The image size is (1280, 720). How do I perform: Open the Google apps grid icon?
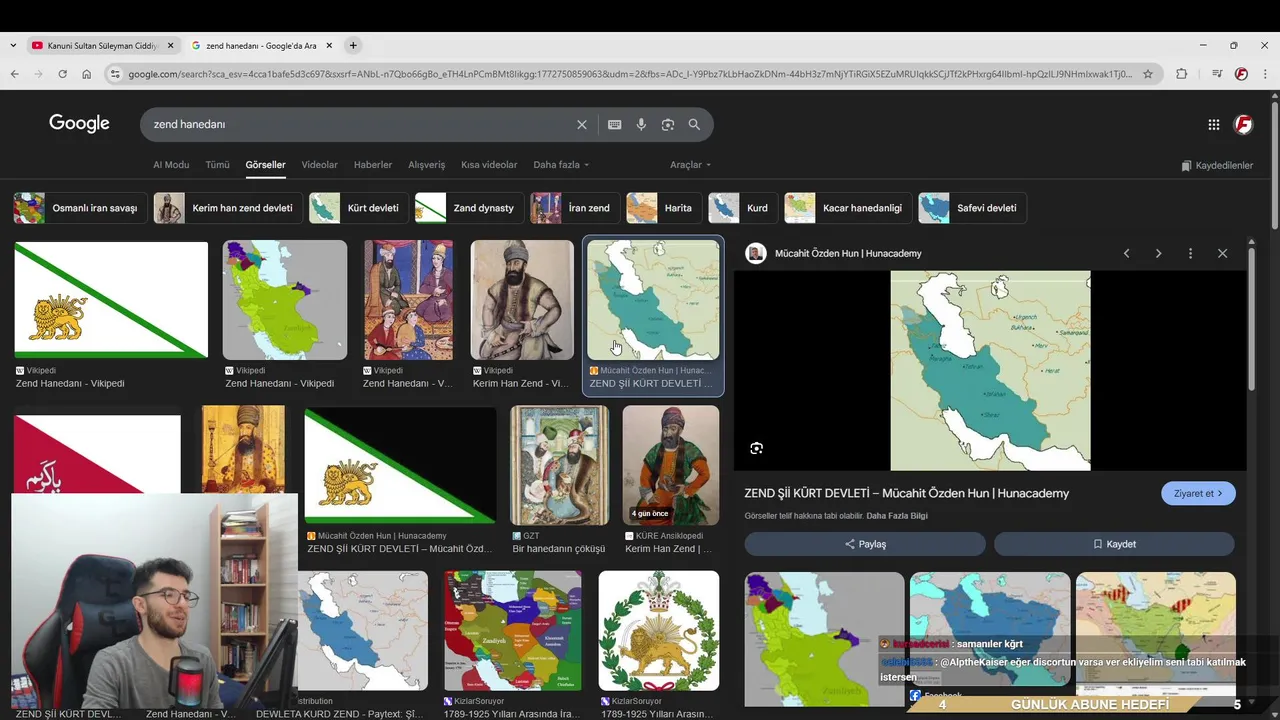pyautogui.click(x=1213, y=125)
